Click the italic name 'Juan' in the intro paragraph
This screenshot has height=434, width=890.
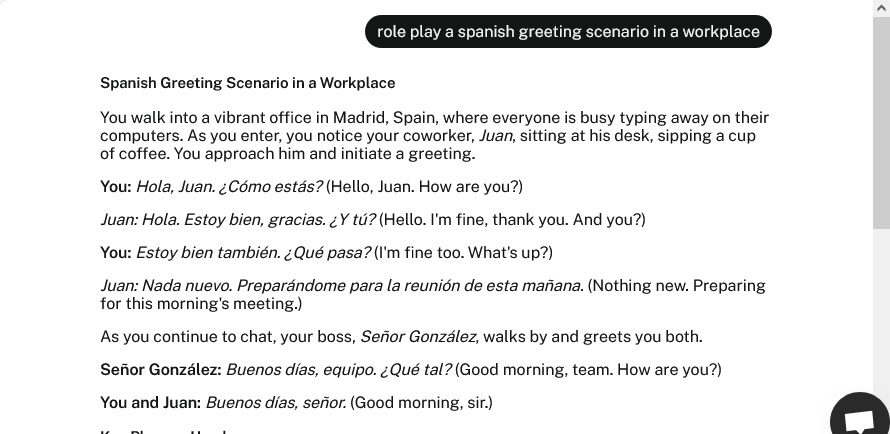click(497, 136)
